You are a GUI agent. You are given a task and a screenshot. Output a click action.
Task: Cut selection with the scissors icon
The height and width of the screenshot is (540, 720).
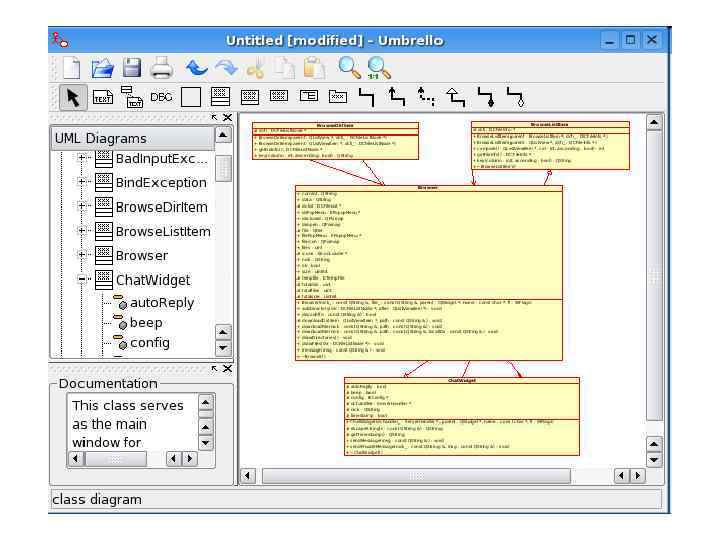click(255, 68)
